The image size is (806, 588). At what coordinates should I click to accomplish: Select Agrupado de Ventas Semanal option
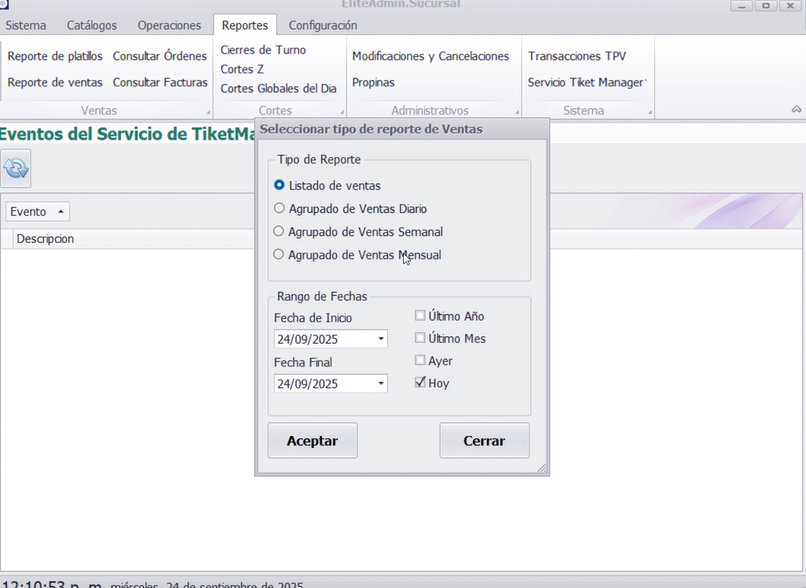279,232
